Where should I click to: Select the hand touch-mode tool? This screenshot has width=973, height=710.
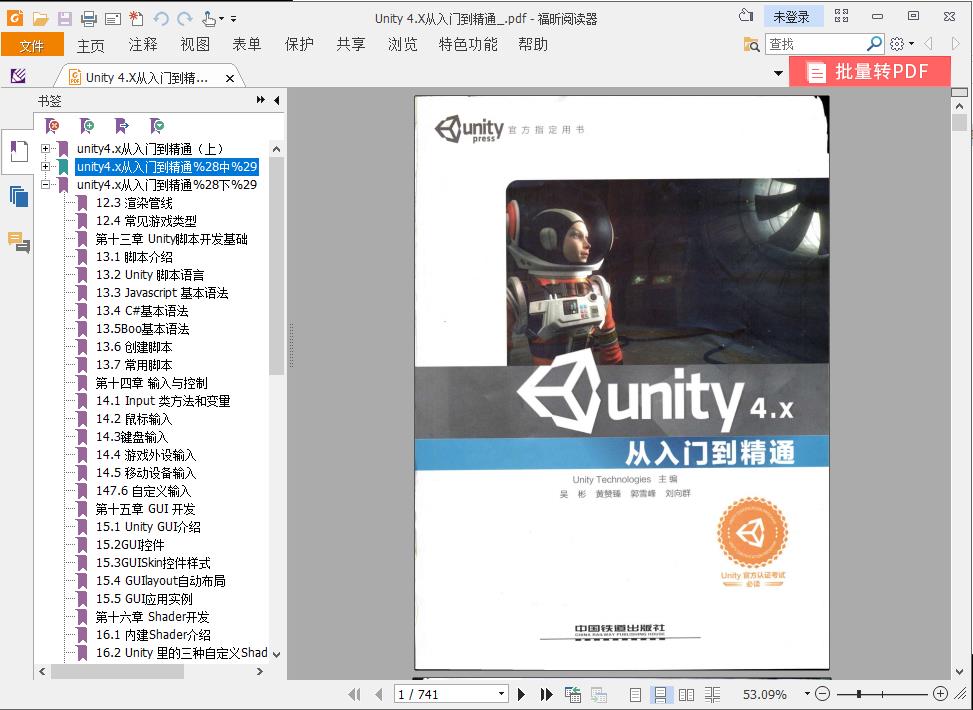209,19
